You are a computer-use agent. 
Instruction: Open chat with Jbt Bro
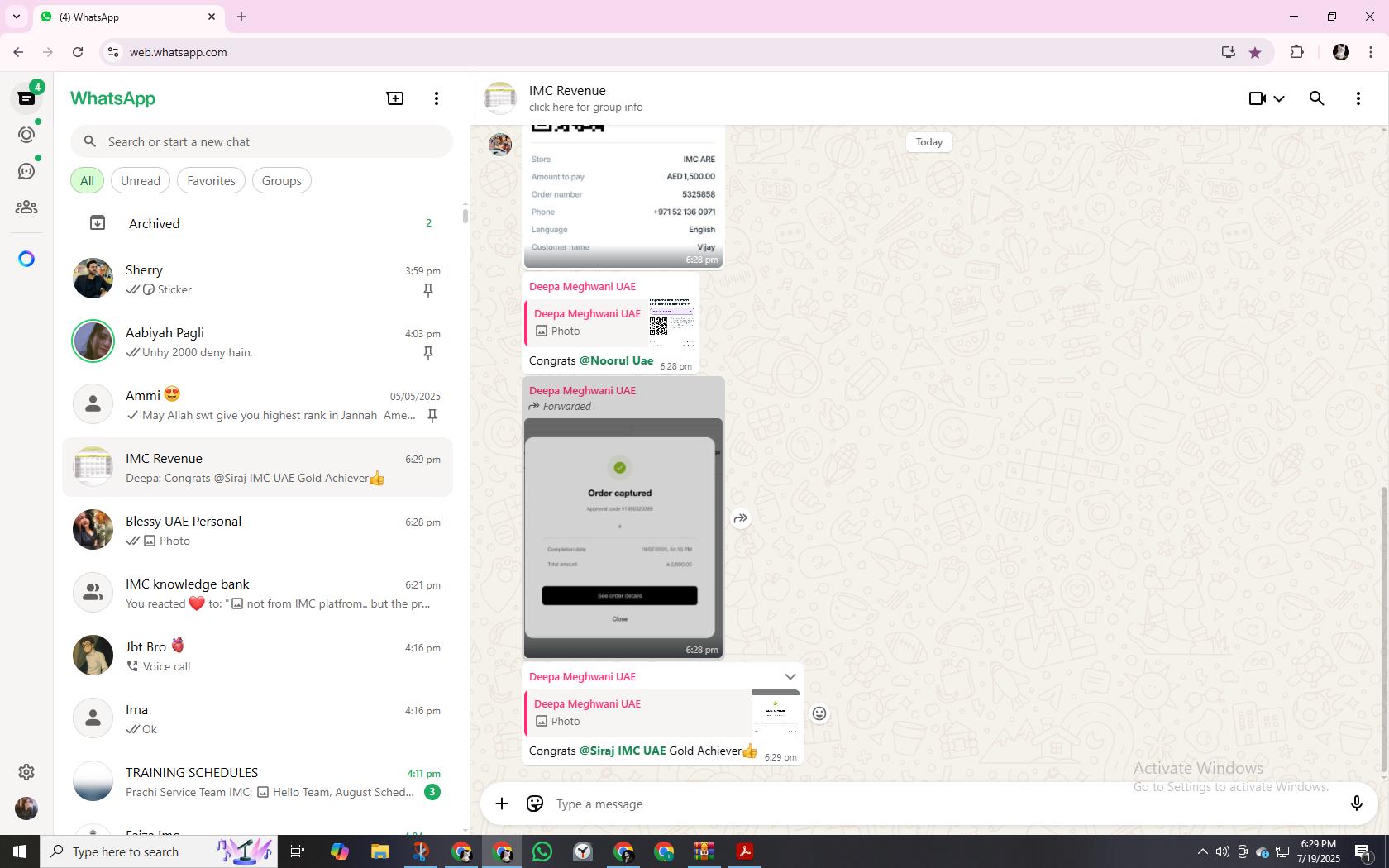click(258, 656)
